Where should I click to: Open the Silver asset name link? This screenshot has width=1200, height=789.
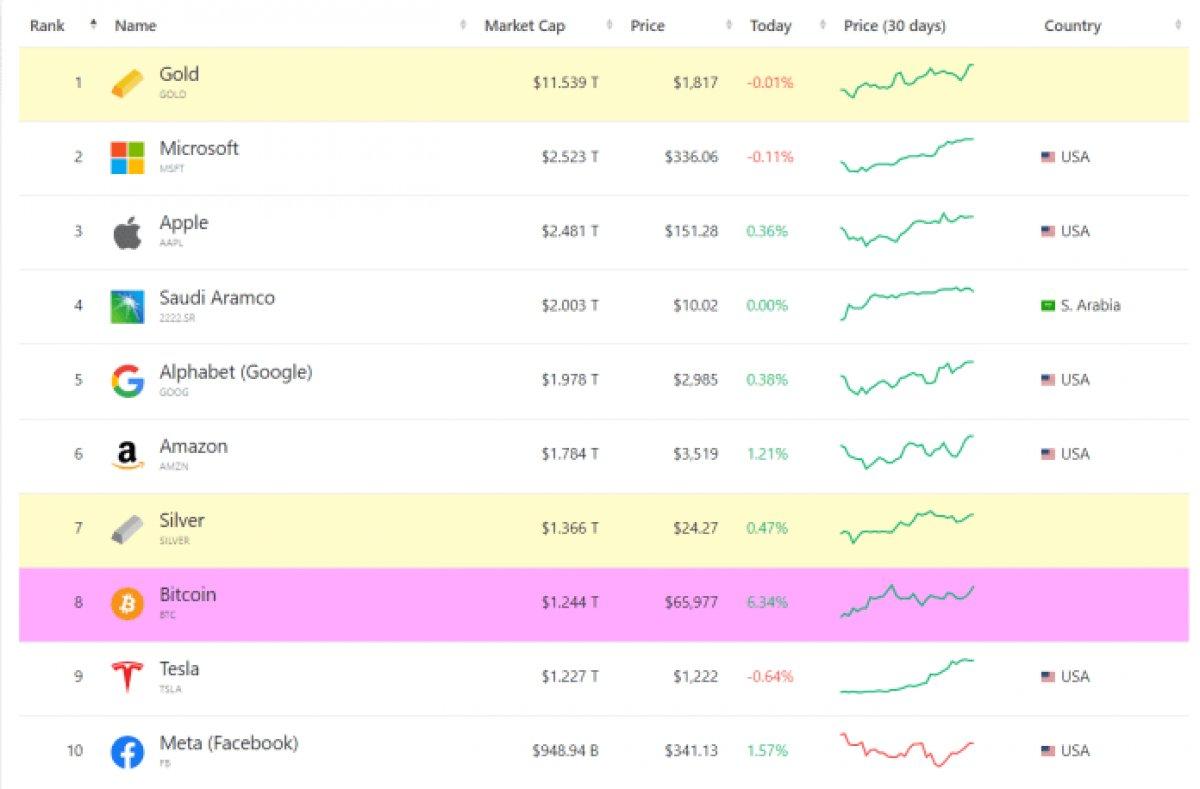(182, 520)
